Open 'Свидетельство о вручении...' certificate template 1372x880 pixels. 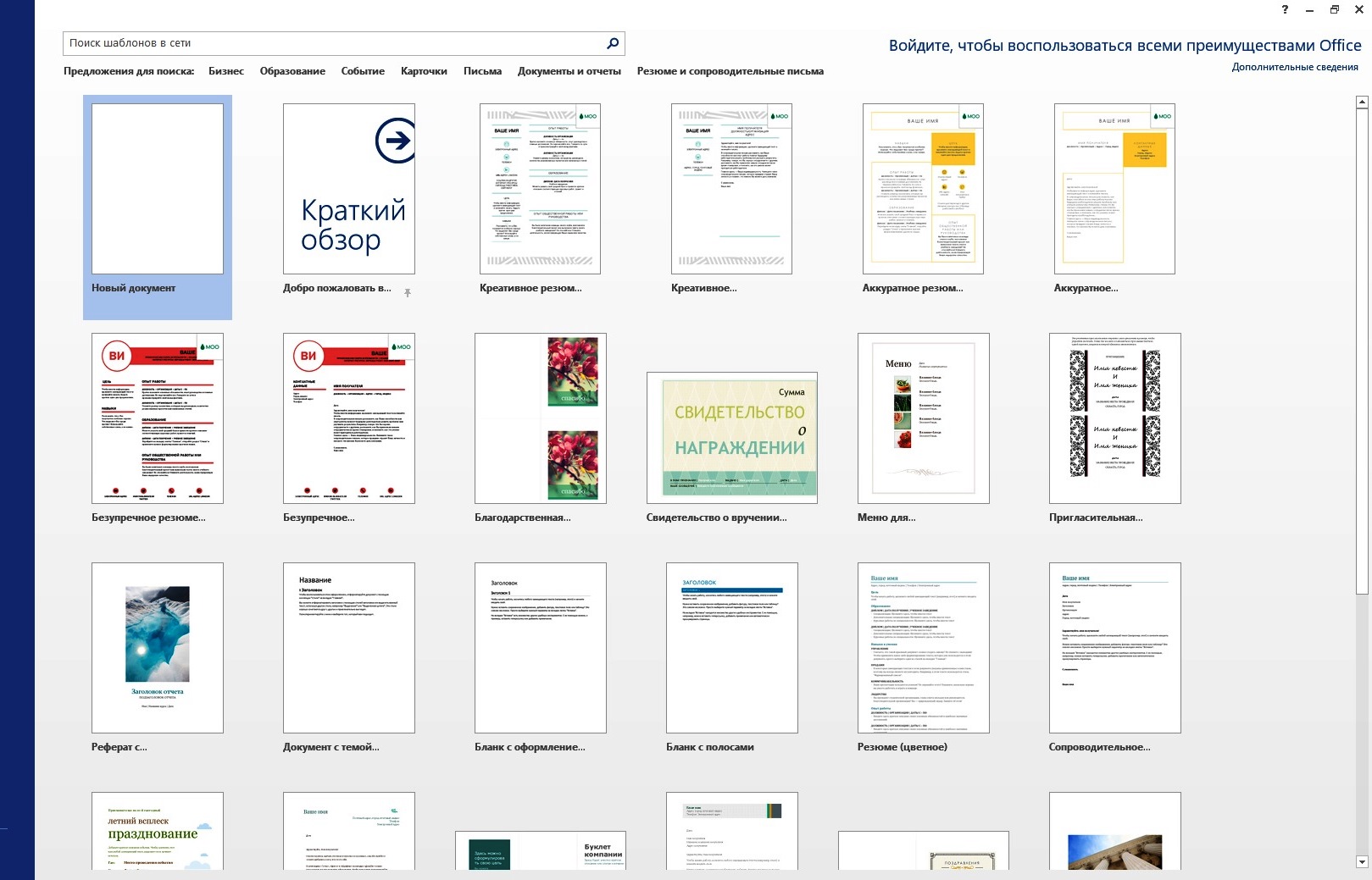[732, 438]
